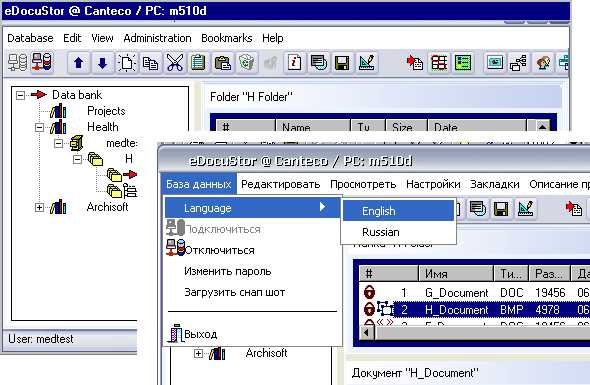Click the copy documents toolbar icon
The image size is (590, 385).
151,63
